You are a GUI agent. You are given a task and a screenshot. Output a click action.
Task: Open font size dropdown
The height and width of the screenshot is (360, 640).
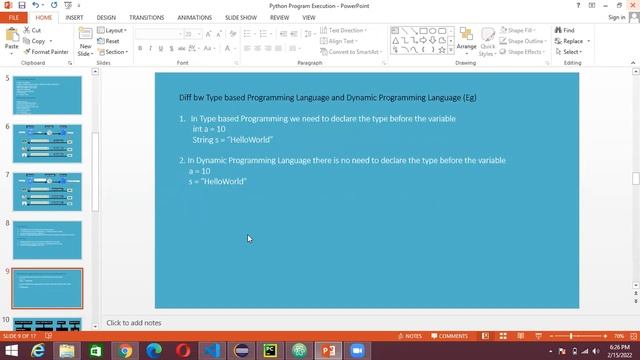pos(199,34)
